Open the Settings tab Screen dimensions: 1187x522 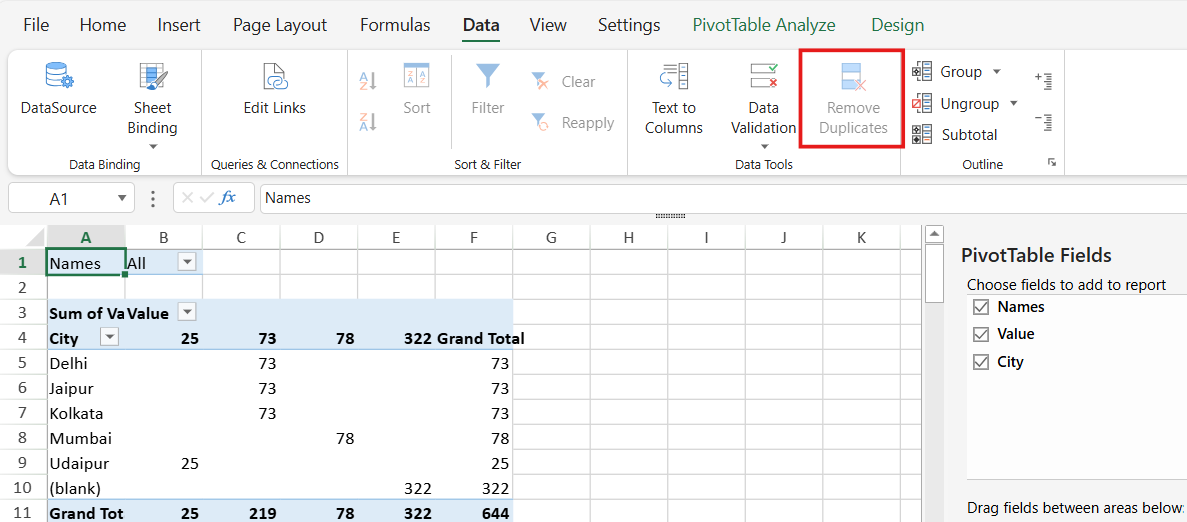click(x=629, y=25)
